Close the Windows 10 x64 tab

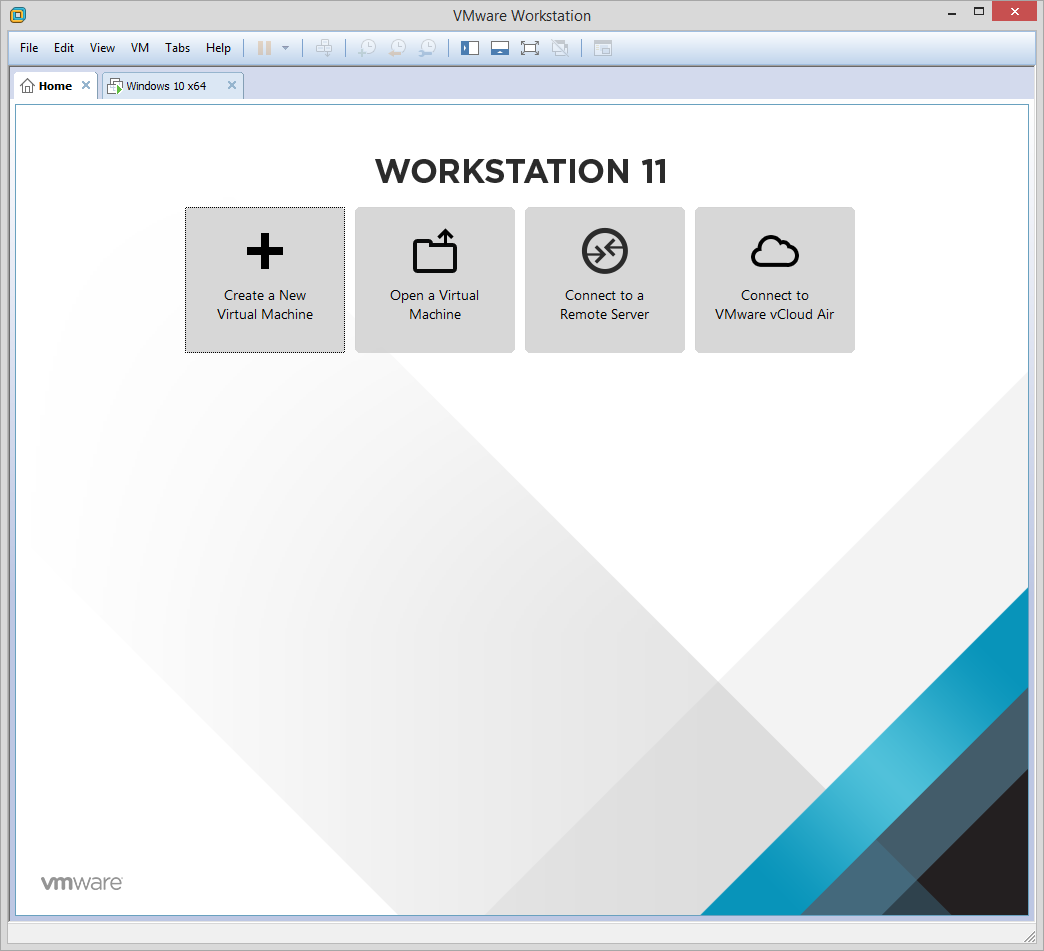click(x=232, y=85)
